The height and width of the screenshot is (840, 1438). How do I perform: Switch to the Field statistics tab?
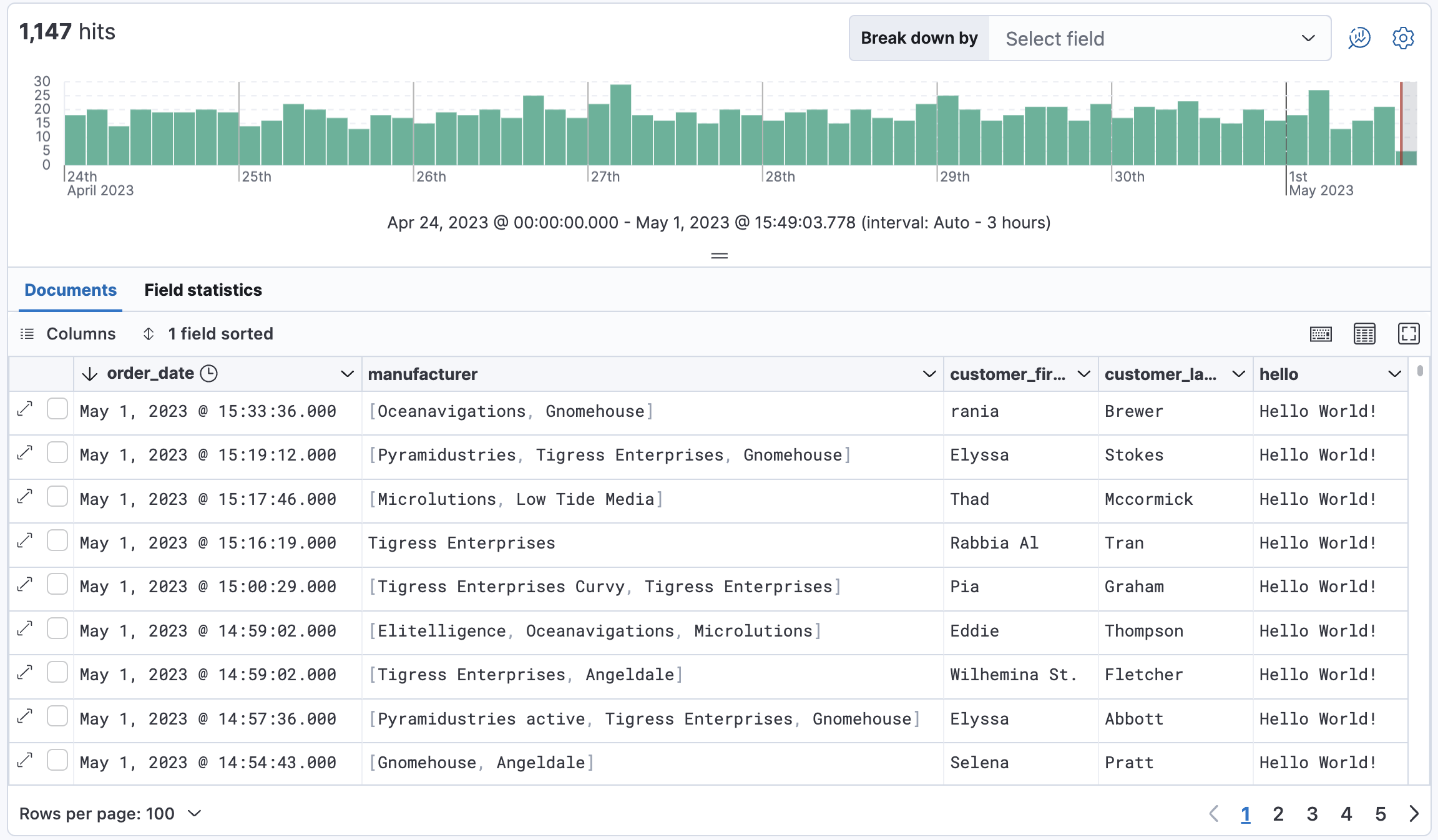coord(202,290)
